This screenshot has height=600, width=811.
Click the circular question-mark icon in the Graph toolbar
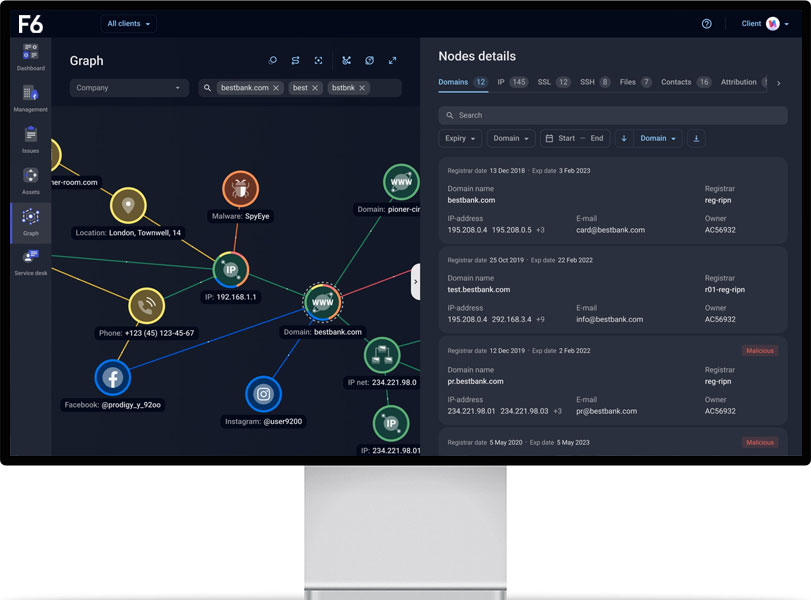pyautogui.click(x=369, y=61)
